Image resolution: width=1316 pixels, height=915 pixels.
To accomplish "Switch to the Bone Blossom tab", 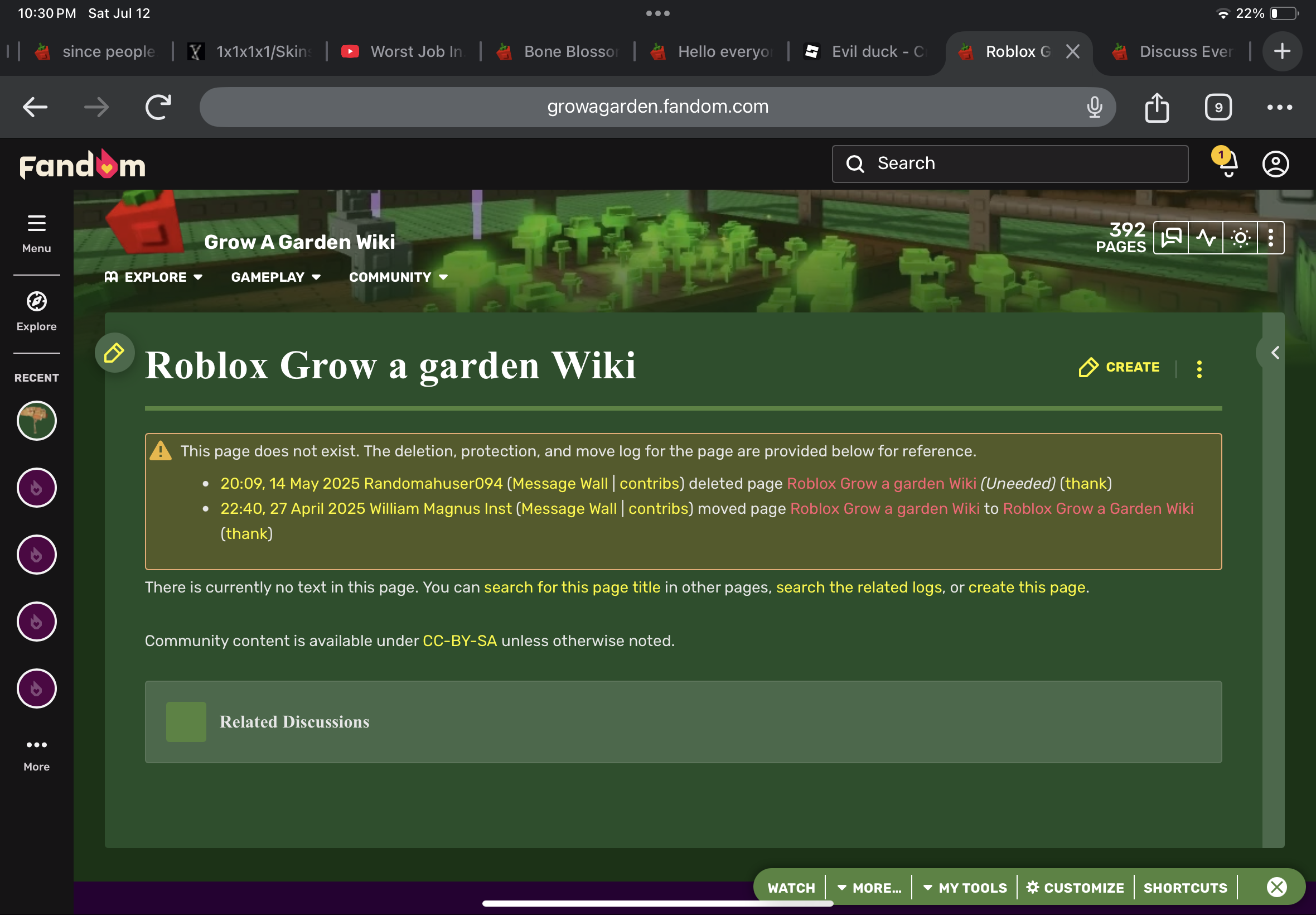I will click(558, 51).
